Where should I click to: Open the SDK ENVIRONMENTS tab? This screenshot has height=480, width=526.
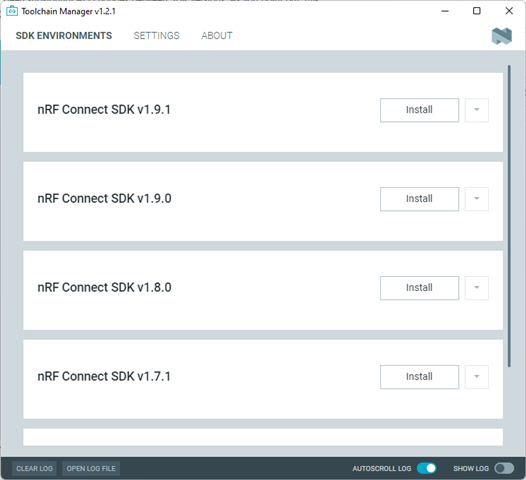pyautogui.click(x=64, y=36)
